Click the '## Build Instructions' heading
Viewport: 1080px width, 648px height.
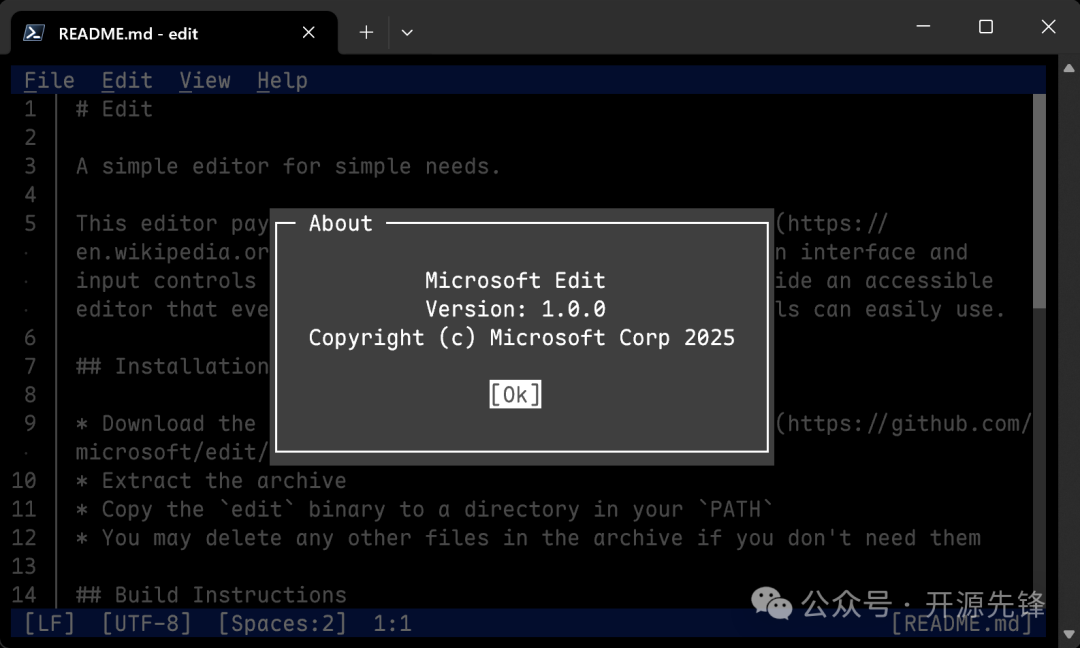(211, 594)
